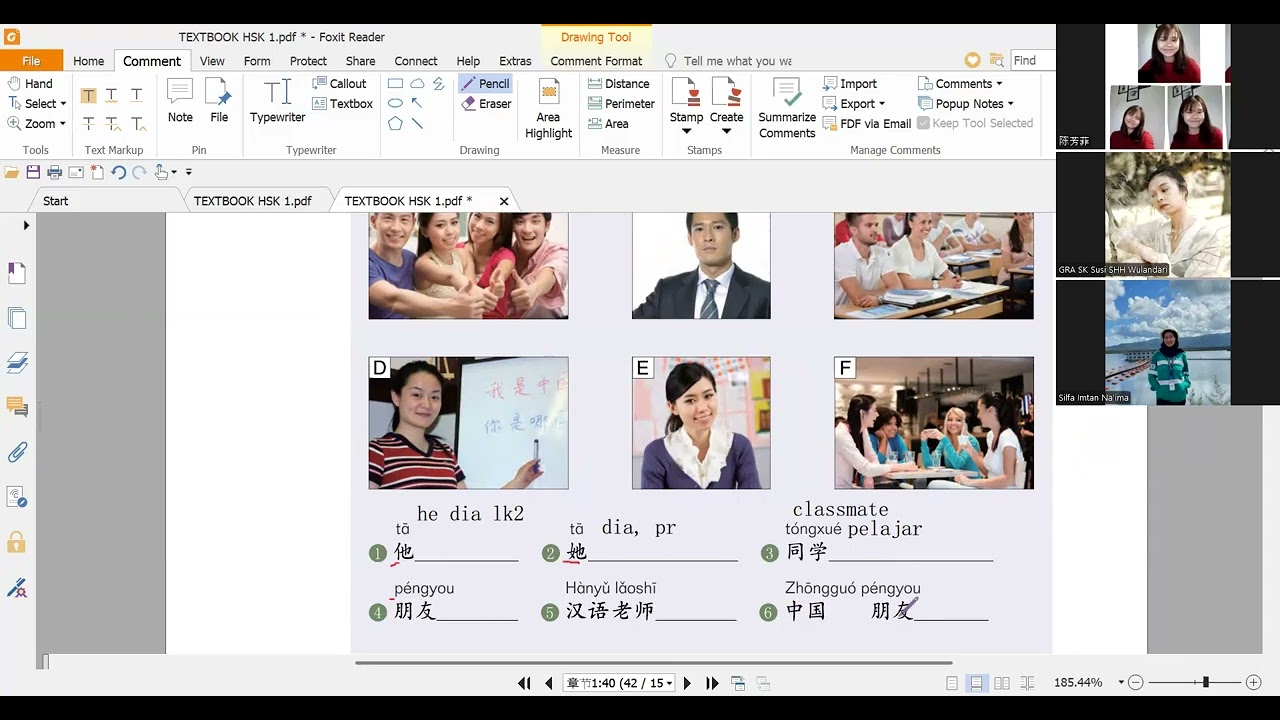Open the Attachments side panel
Image resolution: width=1280 pixels, height=720 pixels.
pos(17,452)
